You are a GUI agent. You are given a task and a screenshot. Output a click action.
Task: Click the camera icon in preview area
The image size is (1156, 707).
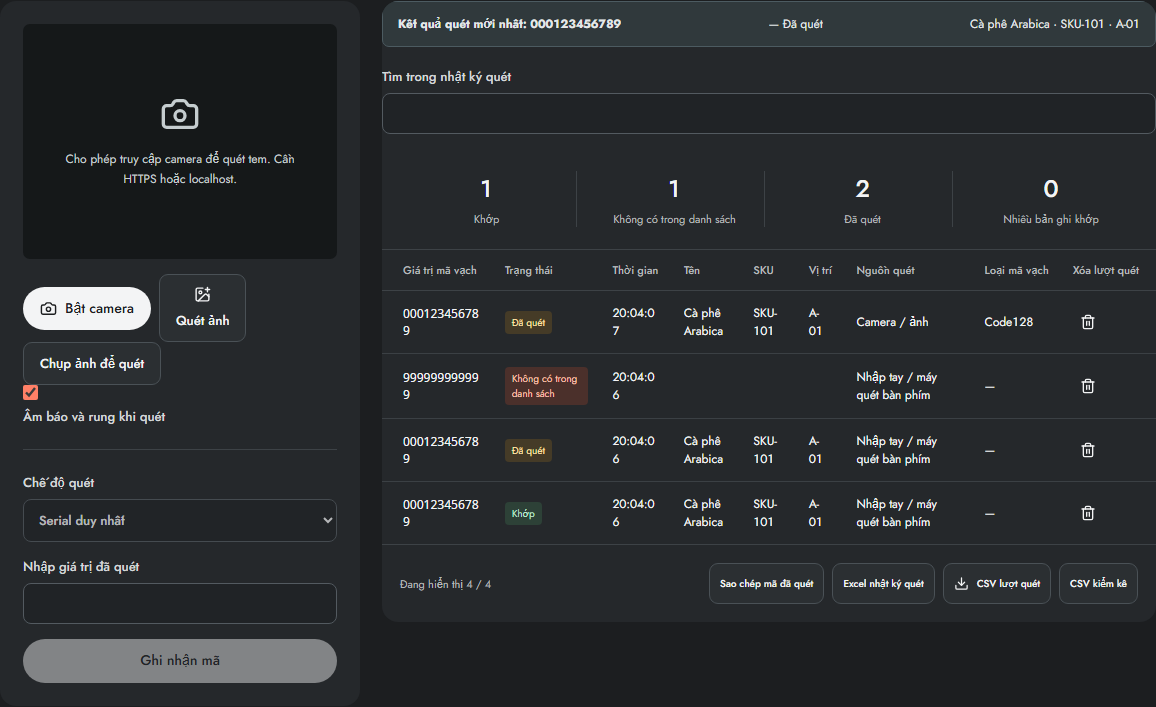[180, 114]
